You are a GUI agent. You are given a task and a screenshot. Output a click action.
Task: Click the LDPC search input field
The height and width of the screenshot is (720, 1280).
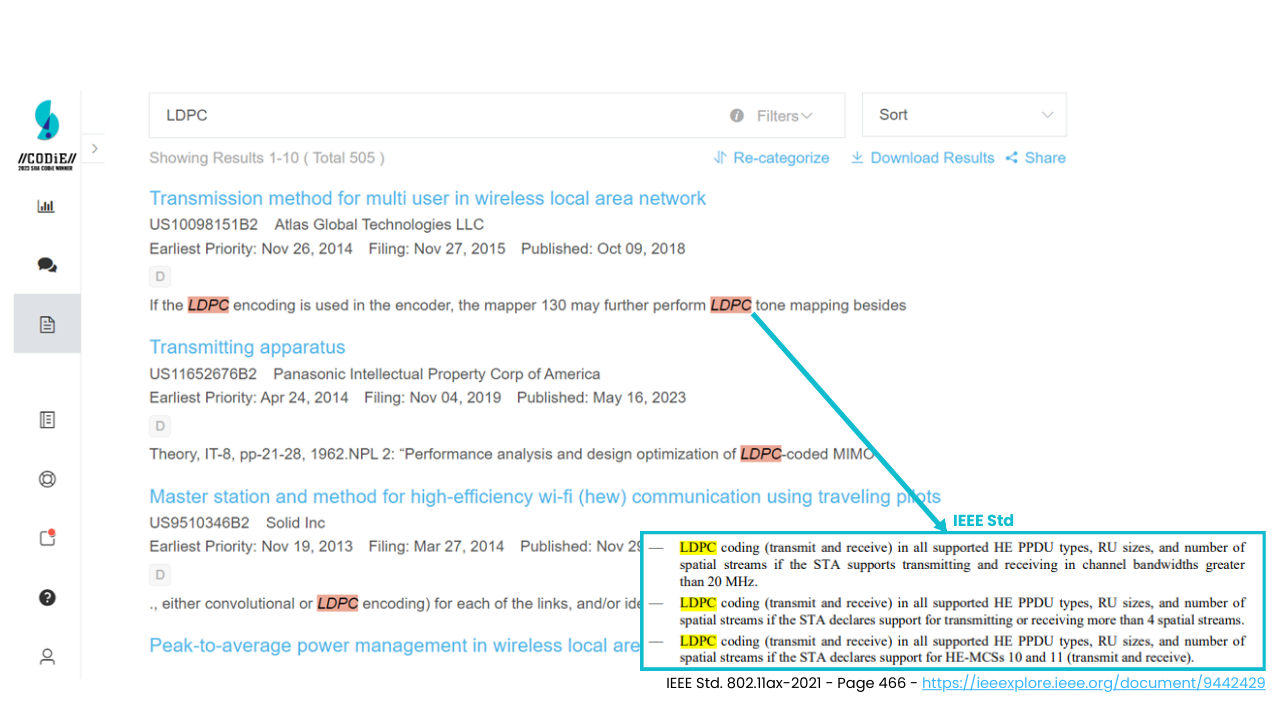[x=497, y=115]
